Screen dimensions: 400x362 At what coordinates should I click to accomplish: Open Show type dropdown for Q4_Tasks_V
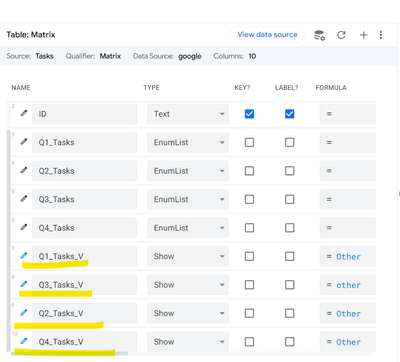[188, 342]
